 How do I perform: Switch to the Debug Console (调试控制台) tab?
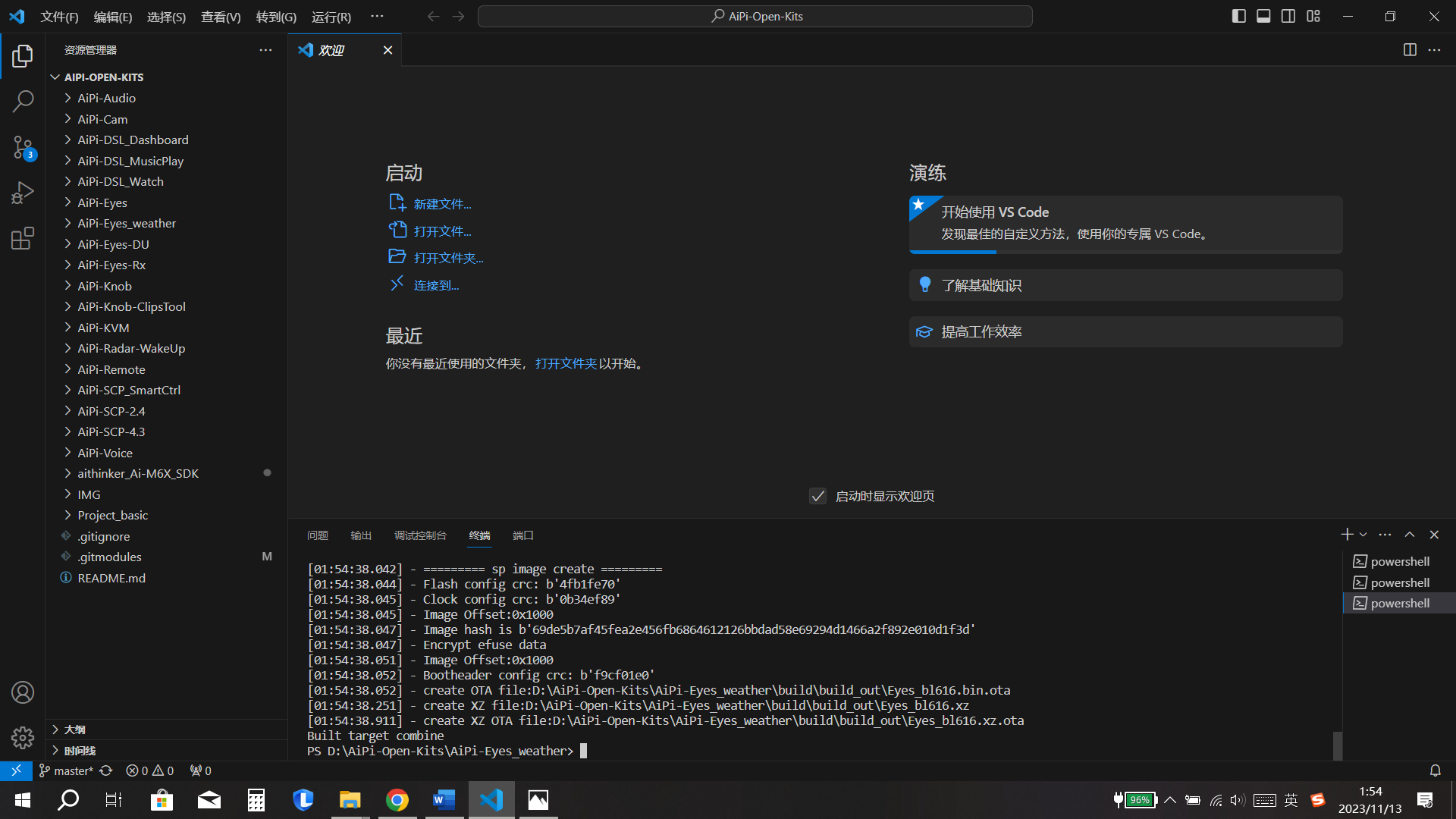(420, 535)
